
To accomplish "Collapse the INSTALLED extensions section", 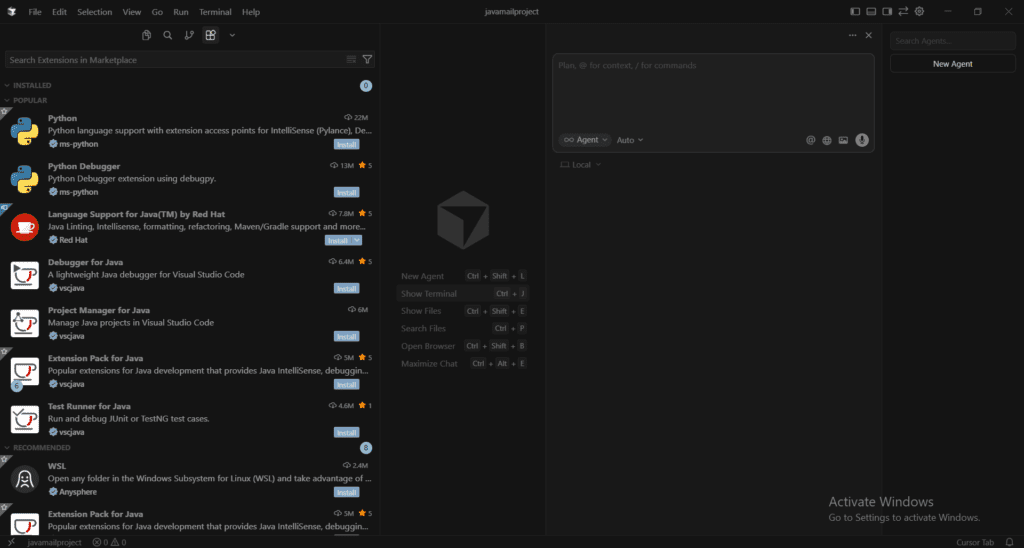I will pyautogui.click(x=32, y=86).
